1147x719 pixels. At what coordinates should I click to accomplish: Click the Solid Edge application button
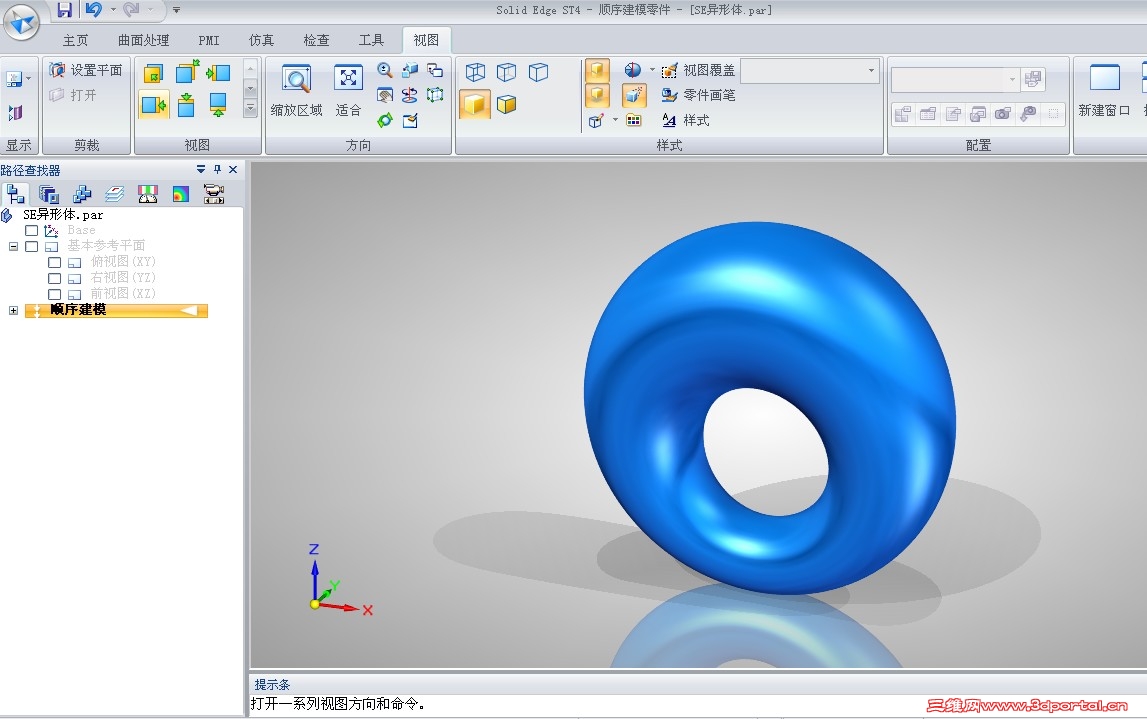21,22
